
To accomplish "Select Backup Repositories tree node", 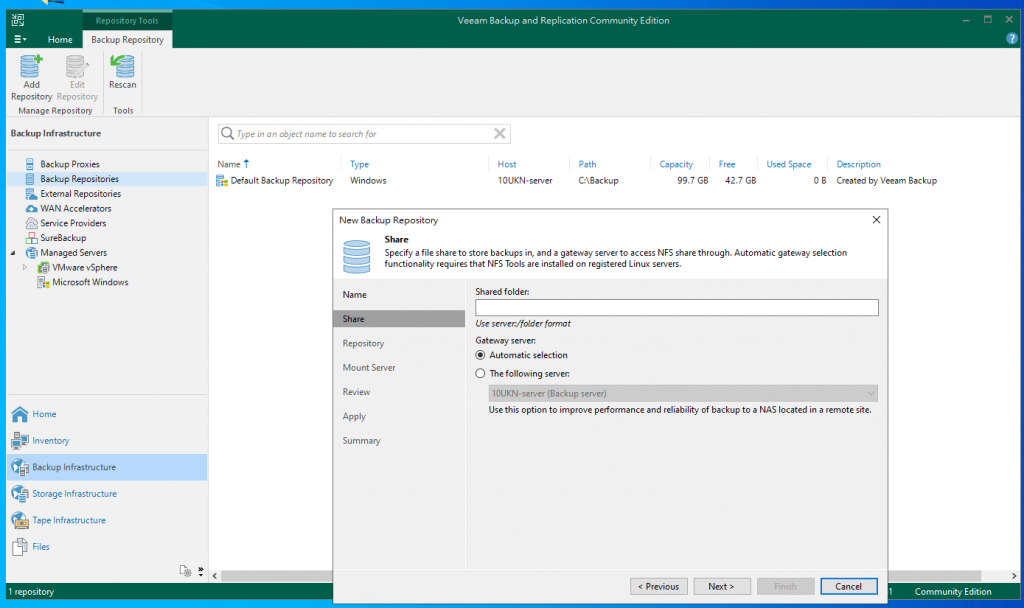I will [79, 179].
